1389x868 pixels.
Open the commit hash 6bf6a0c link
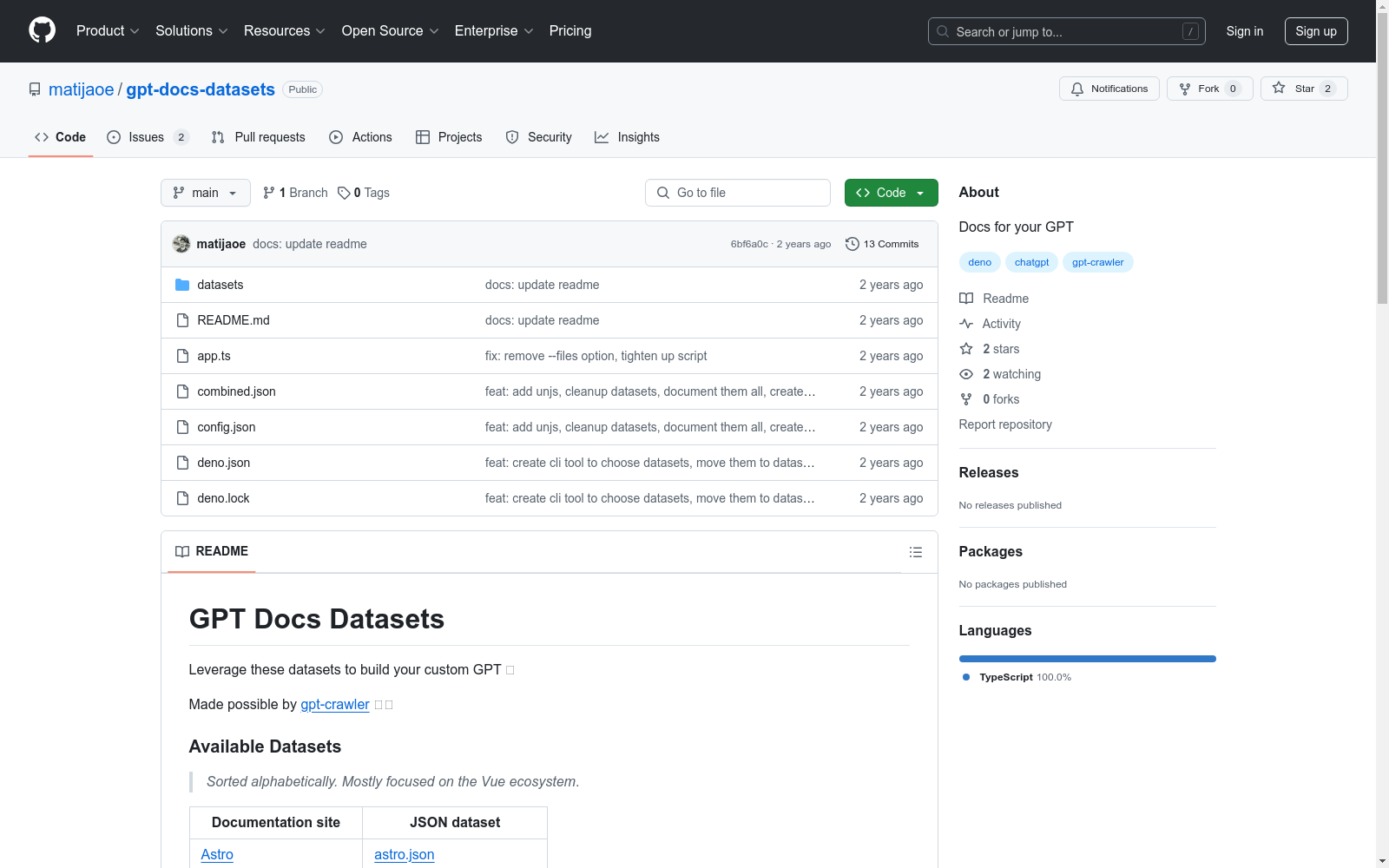(x=749, y=244)
